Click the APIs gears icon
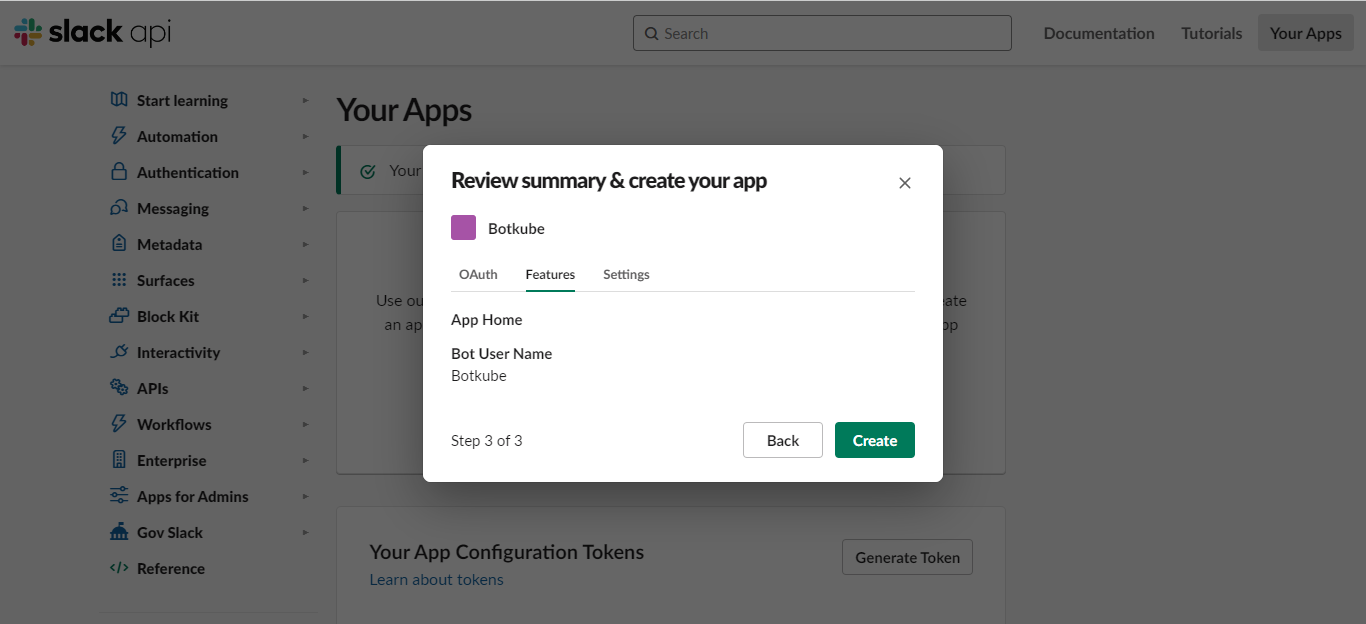The image size is (1366, 624). 119,388
